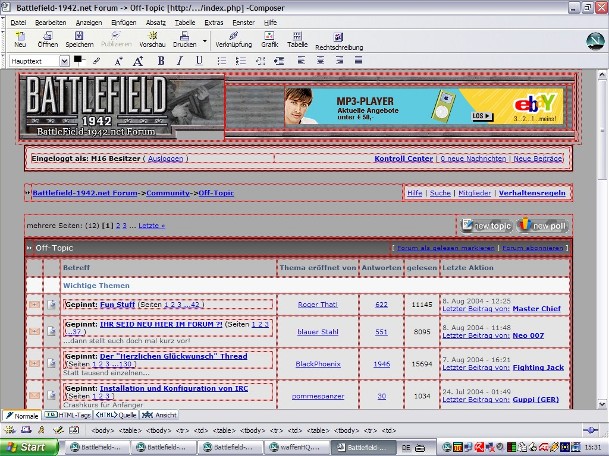Image resolution: width=609 pixels, height=456 pixels.
Task: Click the Öffnen toolbar icon
Action: click(47, 39)
